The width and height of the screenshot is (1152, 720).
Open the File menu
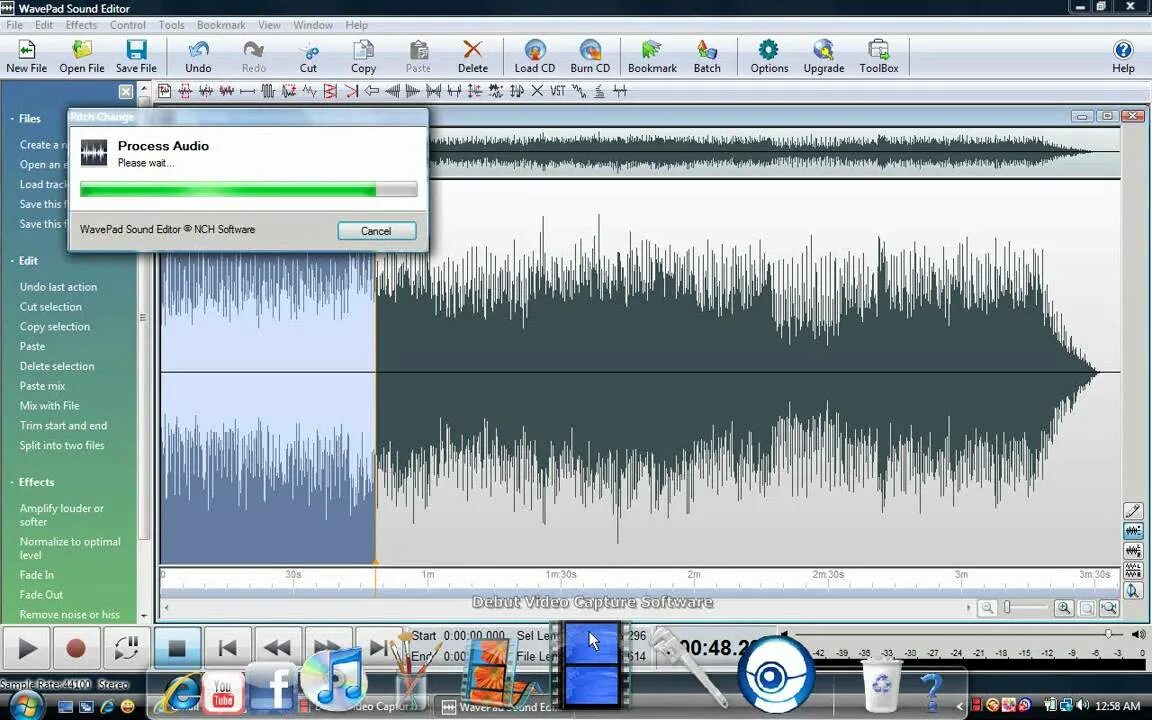pyautogui.click(x=14, y=25)
